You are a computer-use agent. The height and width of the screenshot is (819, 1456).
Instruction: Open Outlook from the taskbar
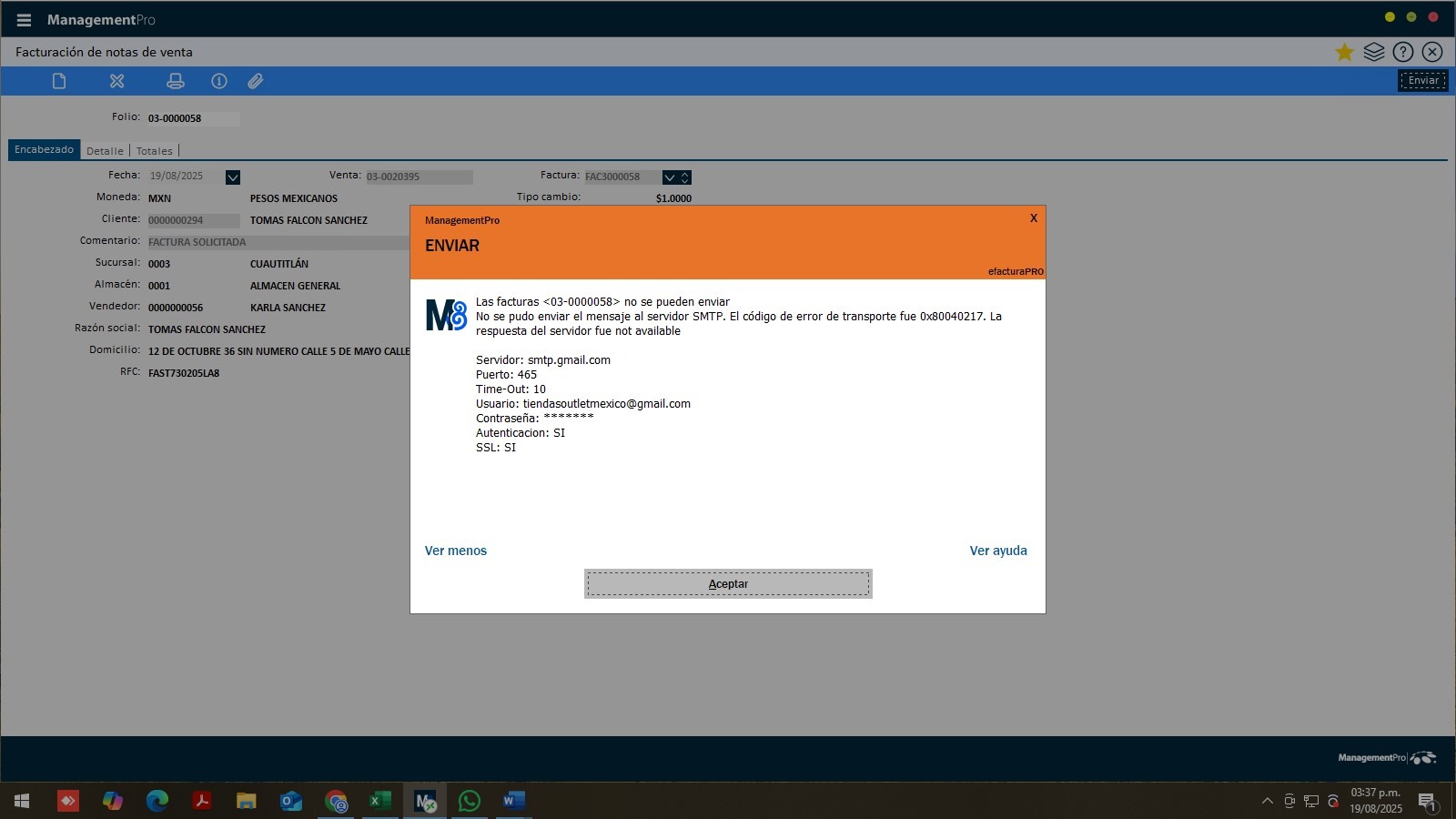pyautogui.click(x=291, y=801)
